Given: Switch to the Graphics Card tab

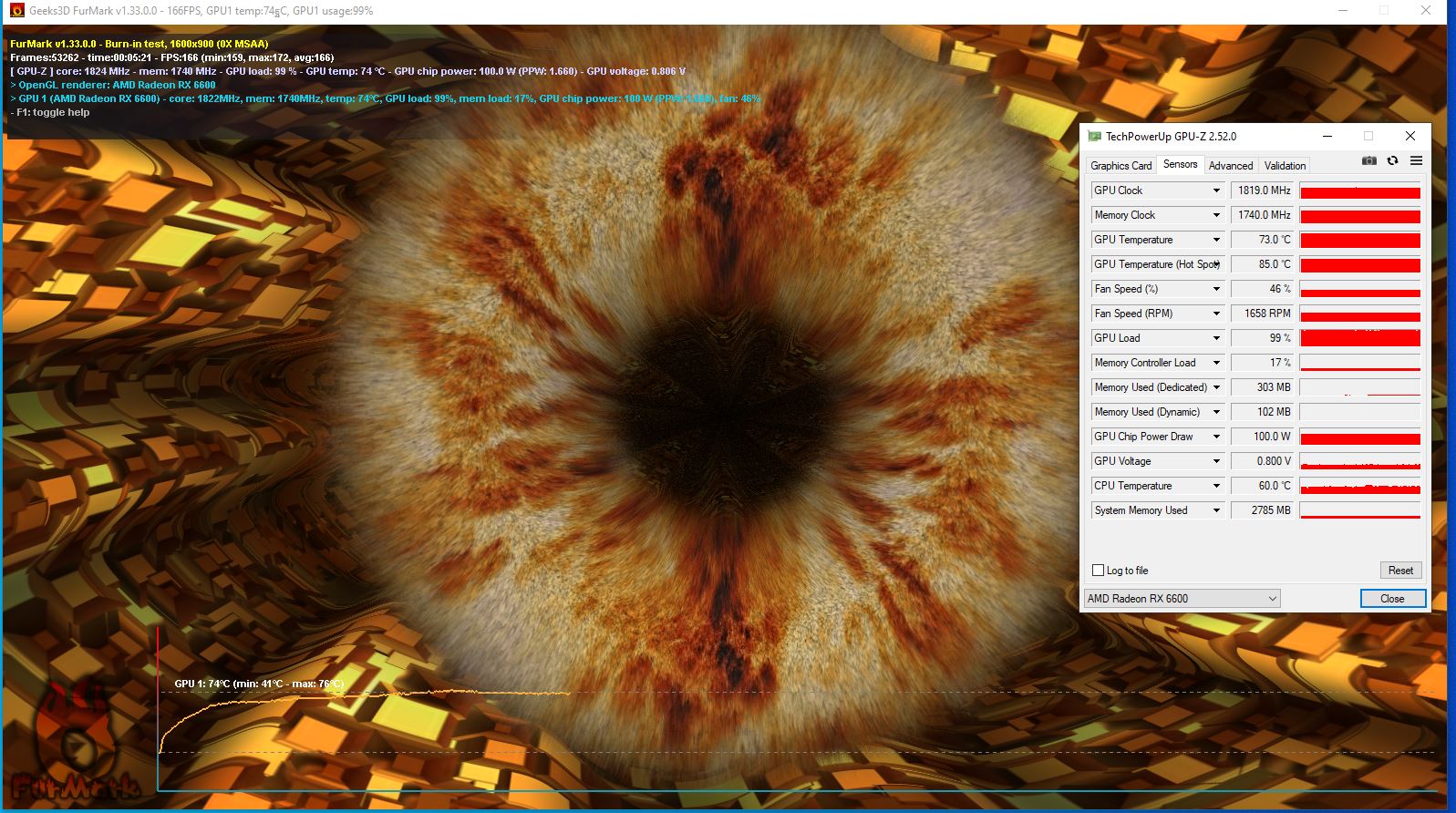Looking at the screenshot, I should [x=1120, y=166].
